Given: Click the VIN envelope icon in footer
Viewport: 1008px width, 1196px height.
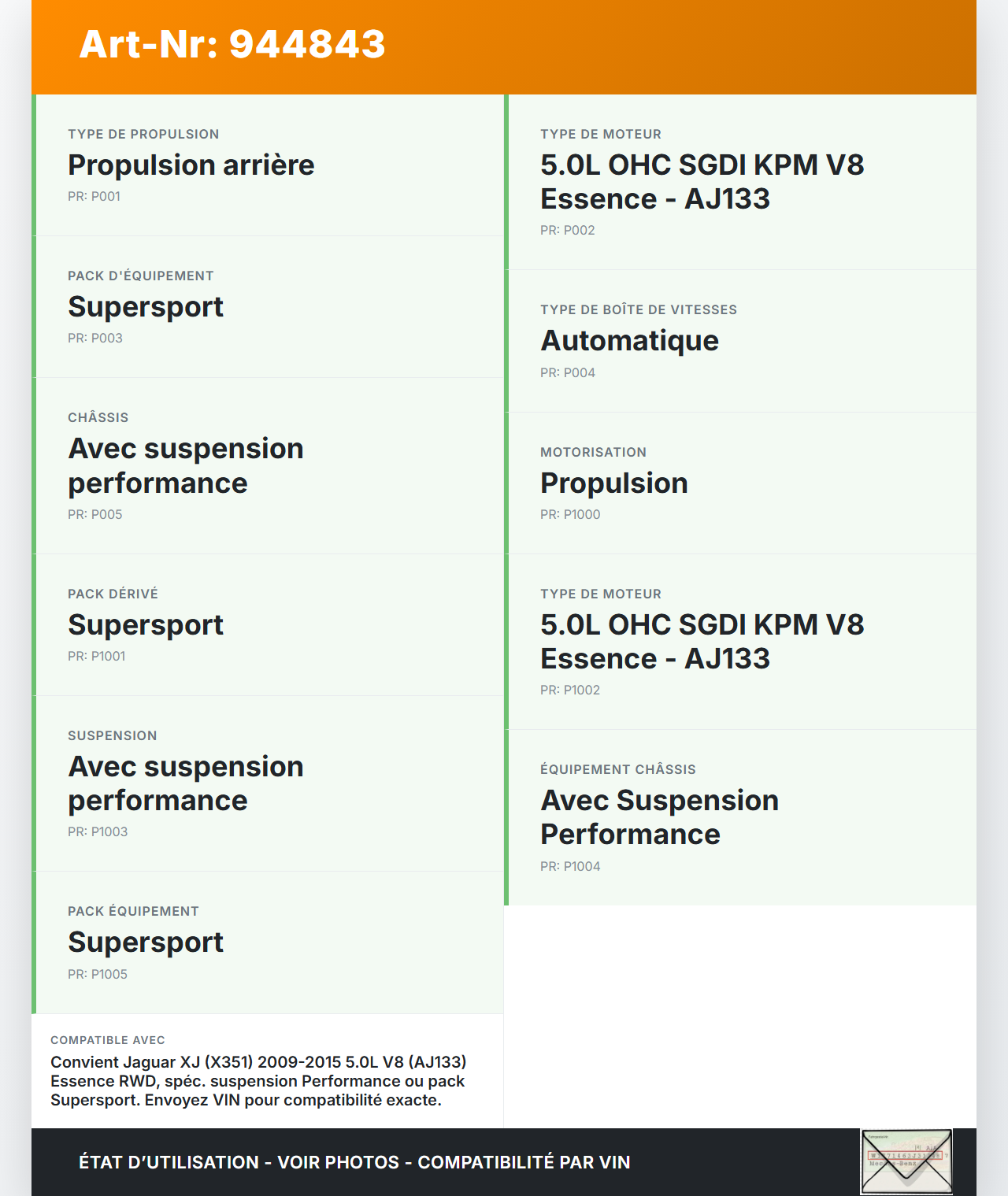Looking at the screenshot, I should point(906,1161).
